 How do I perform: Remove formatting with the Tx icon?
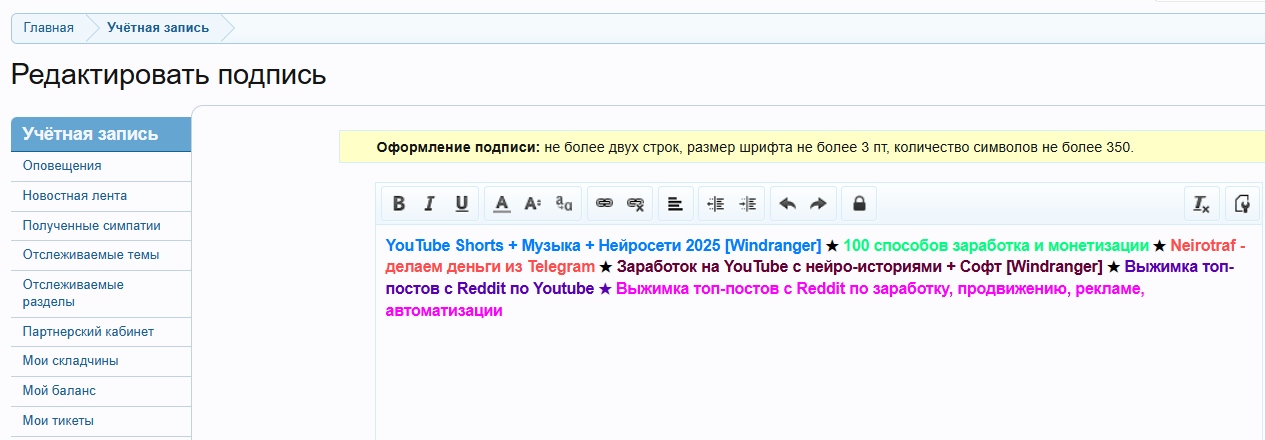point(1201,204)
